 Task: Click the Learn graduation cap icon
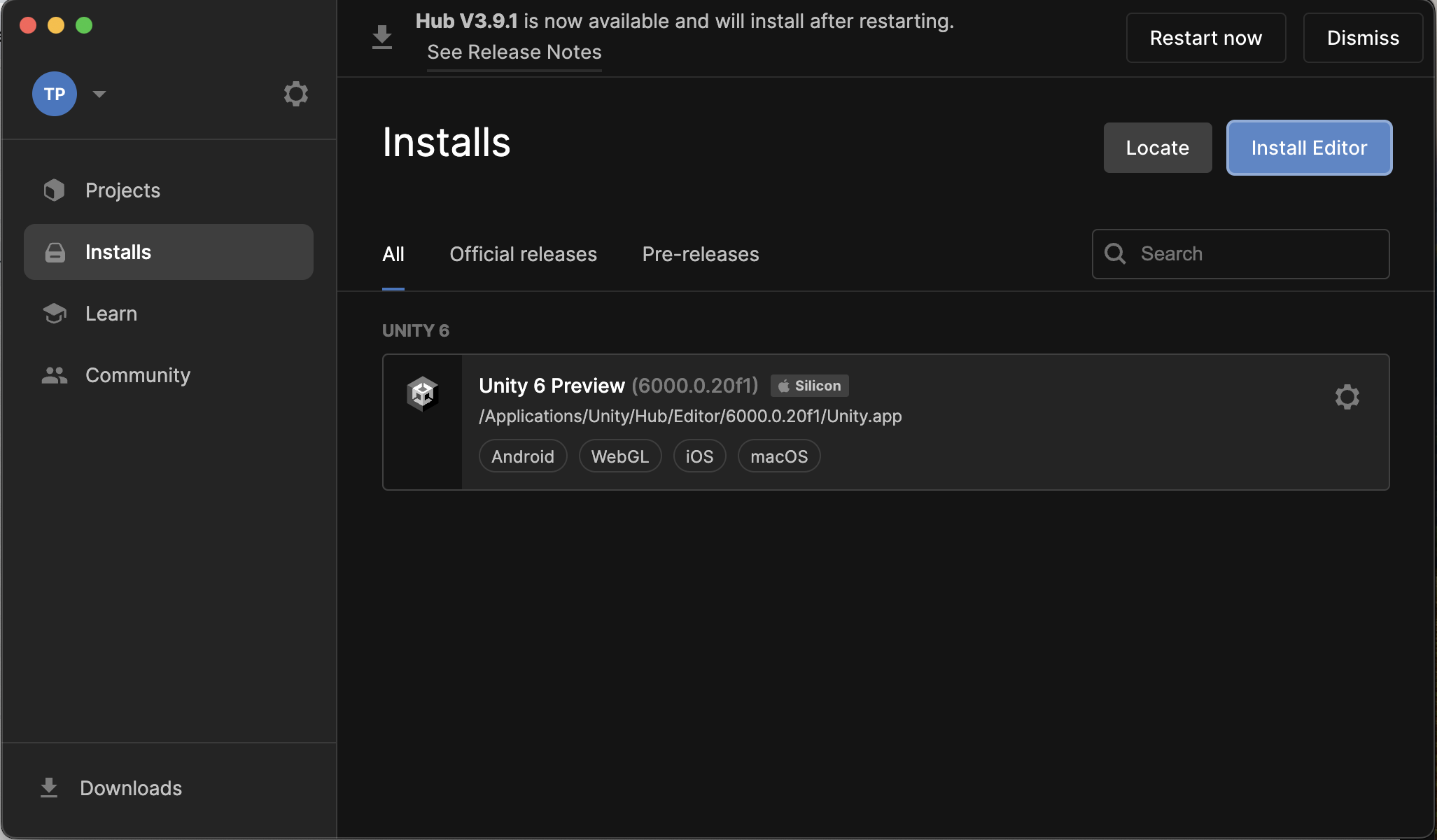point(55,314)
